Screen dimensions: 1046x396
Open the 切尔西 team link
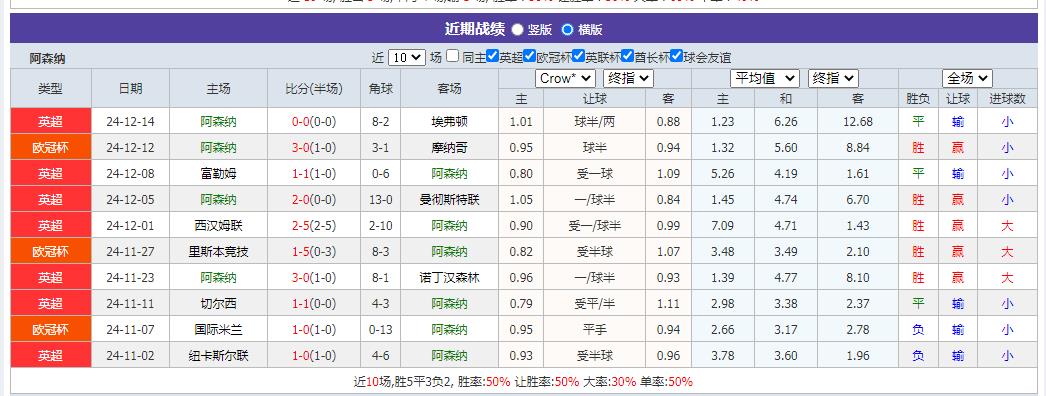click(219, 303)
